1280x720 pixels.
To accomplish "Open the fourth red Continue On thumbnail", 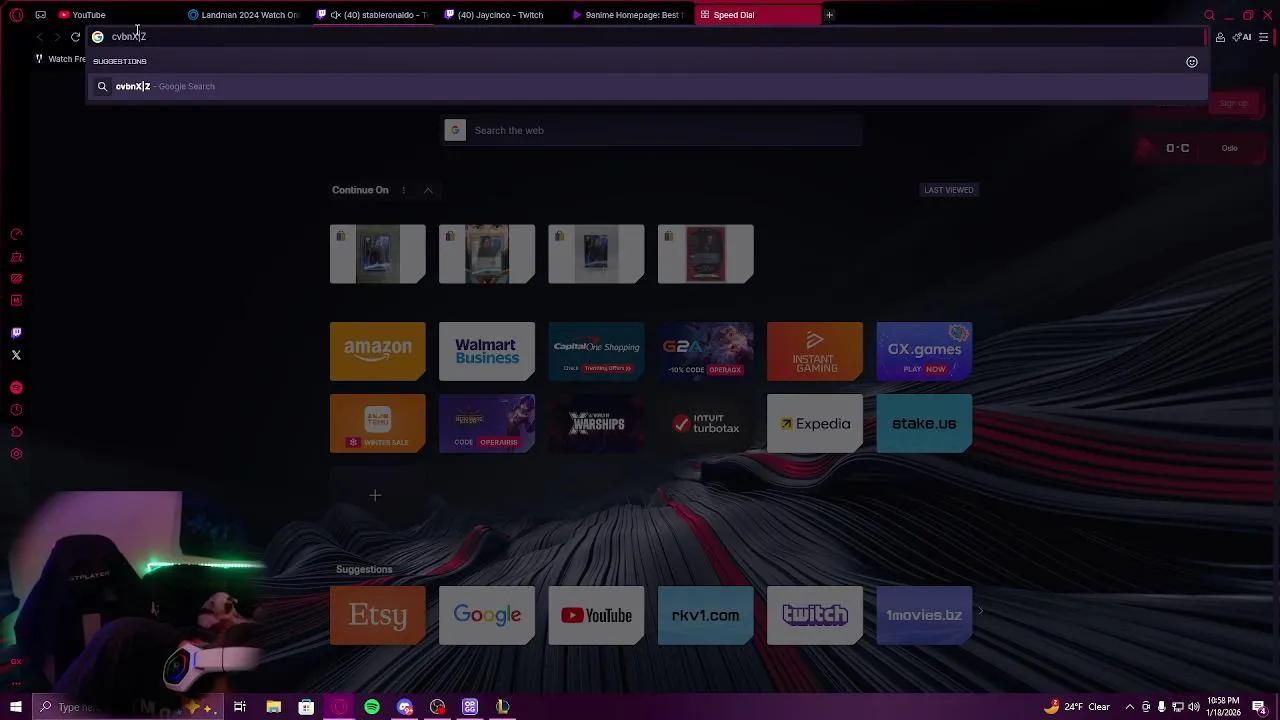I will [x=706, y=254].
